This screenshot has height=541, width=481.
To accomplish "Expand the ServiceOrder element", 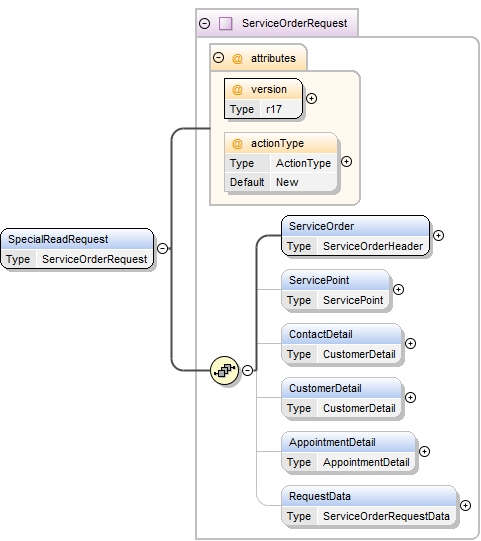I will pyautogui.click(x=438, y=236).
